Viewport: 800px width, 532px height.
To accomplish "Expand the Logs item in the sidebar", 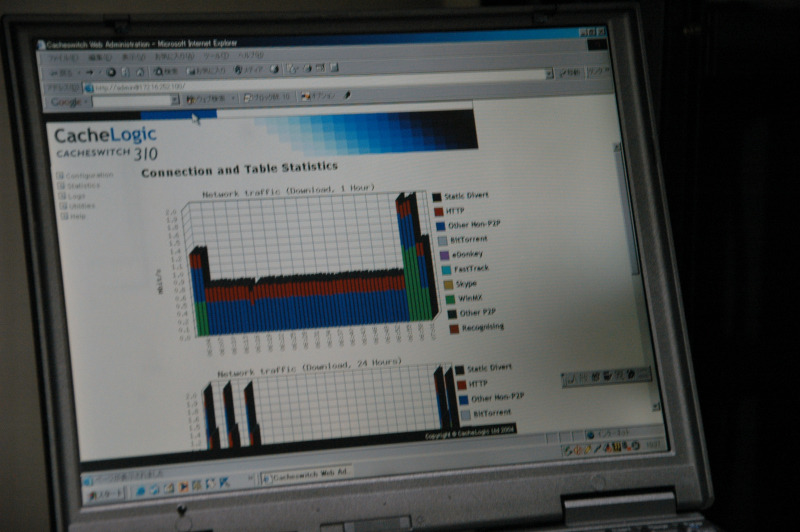I will (72, 196).
